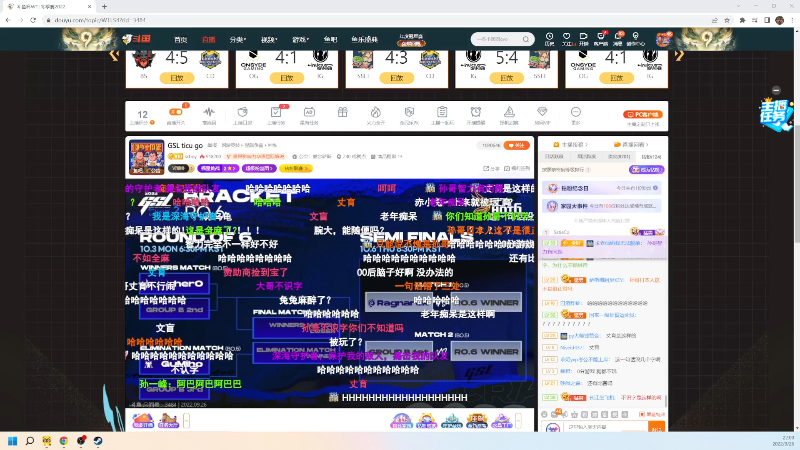Image resolution: width=800 pixels, height=450 pixels.
Task: Open Chrome from the taskbar
Action: click(x=64, y=441)
